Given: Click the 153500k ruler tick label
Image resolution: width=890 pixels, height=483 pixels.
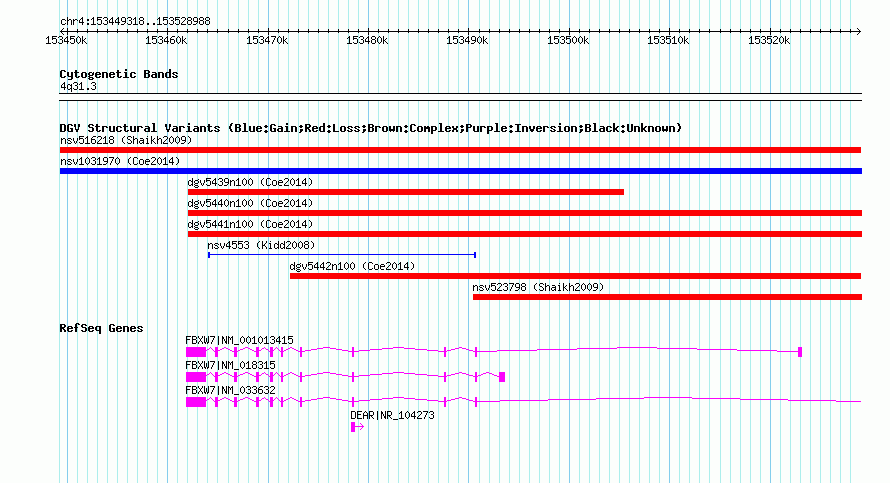Looking at the screenshot, I should (x=568, y=40).
